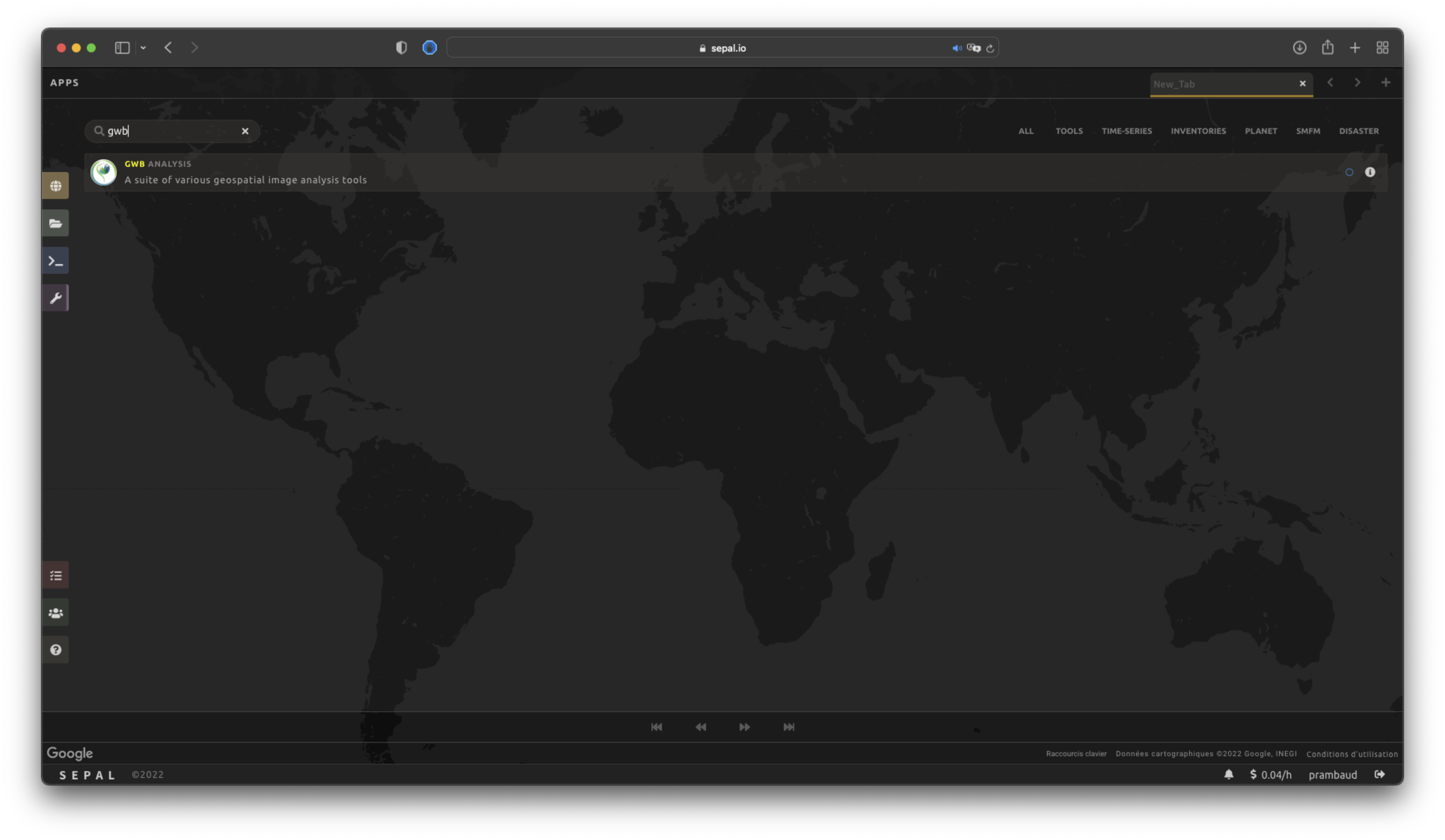Image resolution: width=1445 pixels, height=840 pixels.
Task: Toggle the GWB Analysis status circle
Action: 1349,172
